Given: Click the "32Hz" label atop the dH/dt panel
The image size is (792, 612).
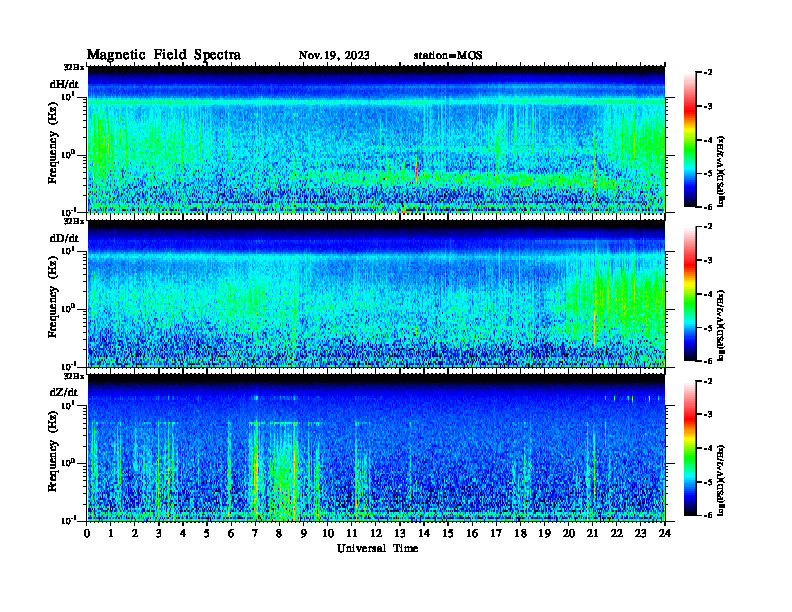Looking at the screenshot, I should (73, 67).
